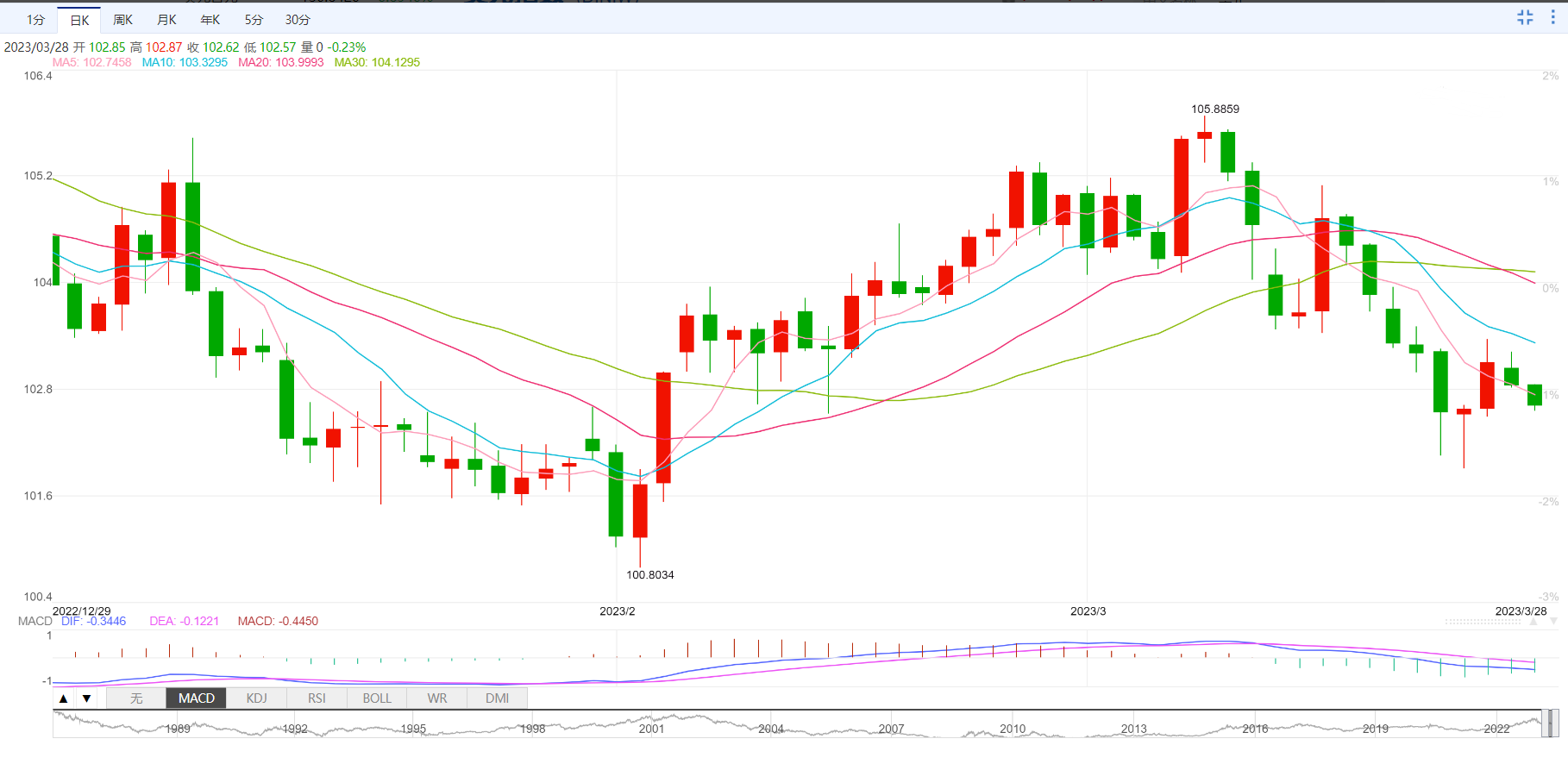This screenshot has width=1568, height=764.
Task: Select the MACD indicator button
Action: [x=197, y=698]
